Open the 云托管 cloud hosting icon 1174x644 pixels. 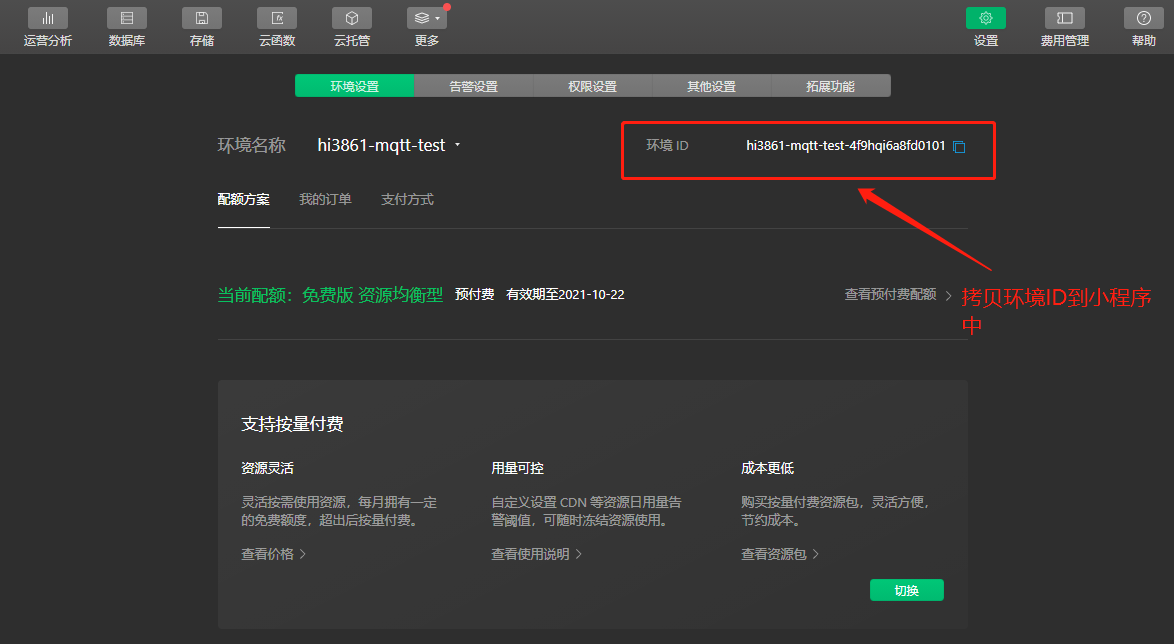[351, 18]
